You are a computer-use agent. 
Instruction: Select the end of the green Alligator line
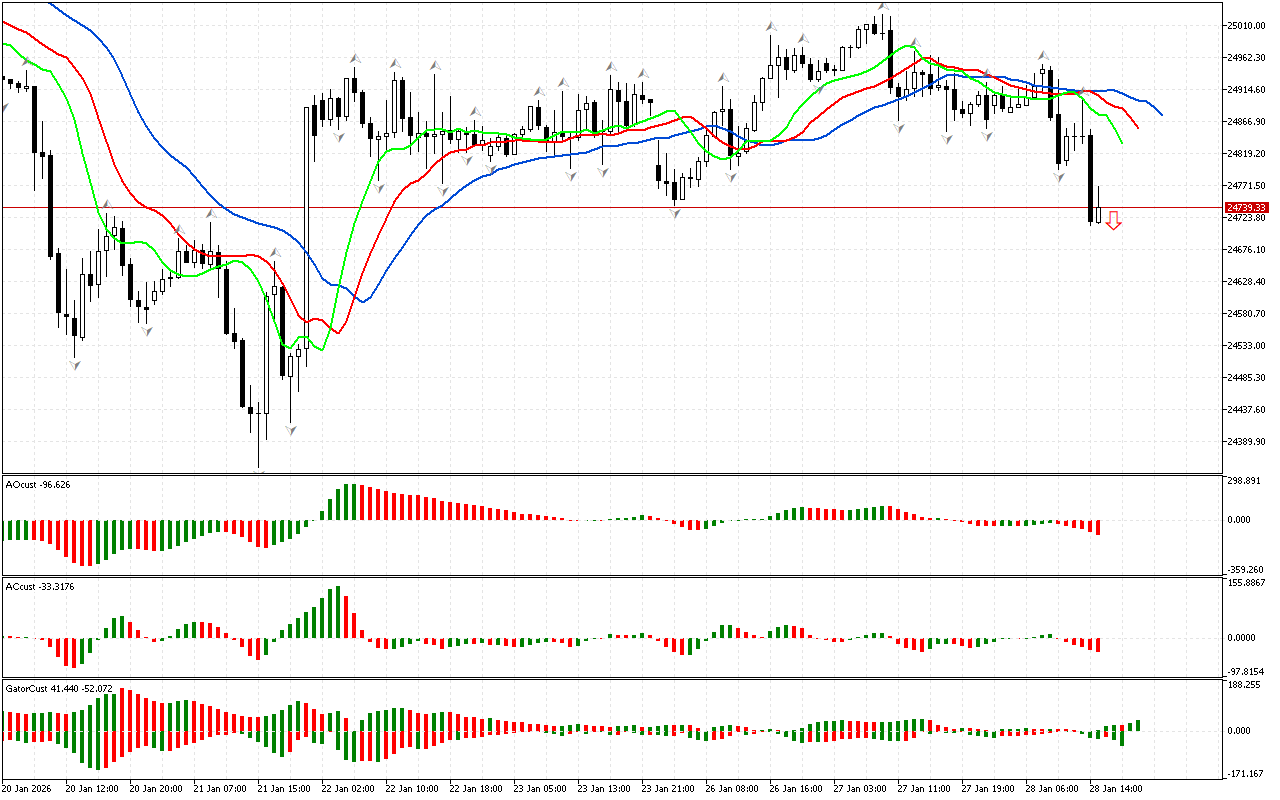point(1122,142)
